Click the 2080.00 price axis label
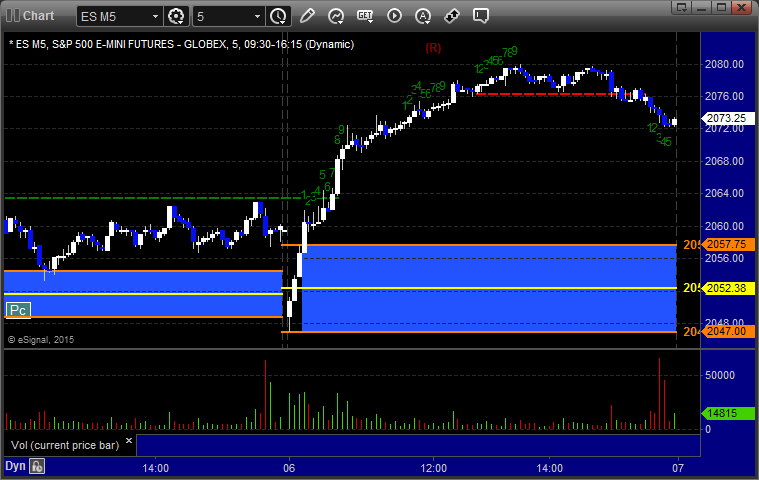Viewport: 759px width, 480px height. pyautogui.click(x=724, y=64)
